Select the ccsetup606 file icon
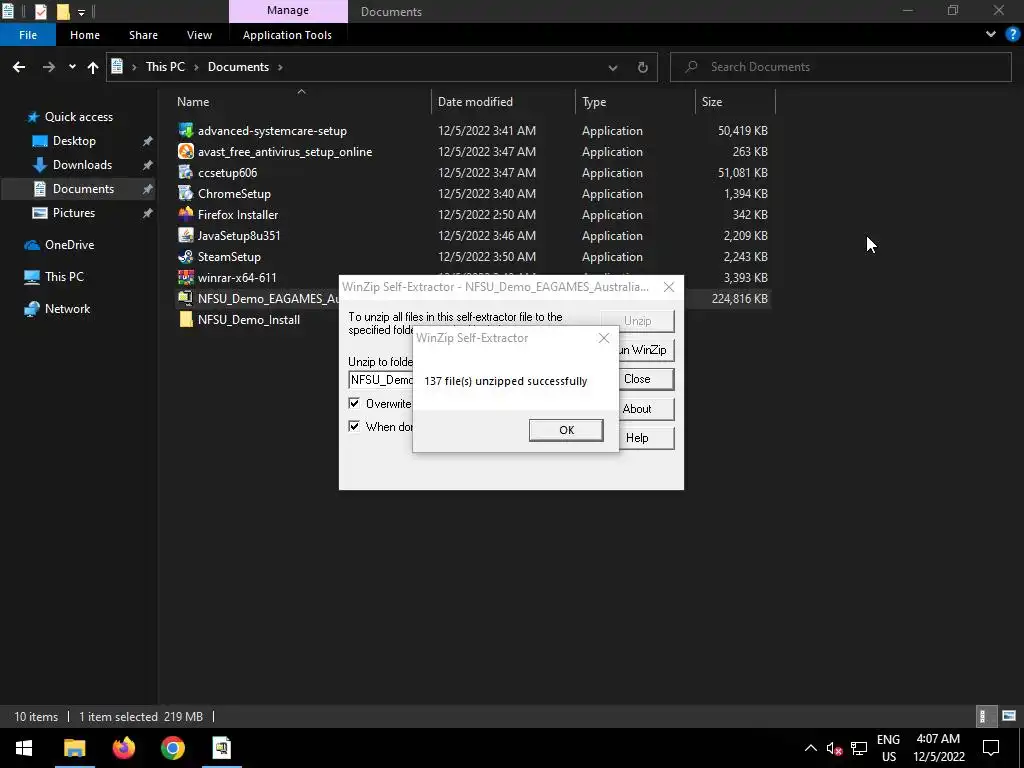Screen dimensions: 1024x768 pyautogui.click(x=186, y=172)
